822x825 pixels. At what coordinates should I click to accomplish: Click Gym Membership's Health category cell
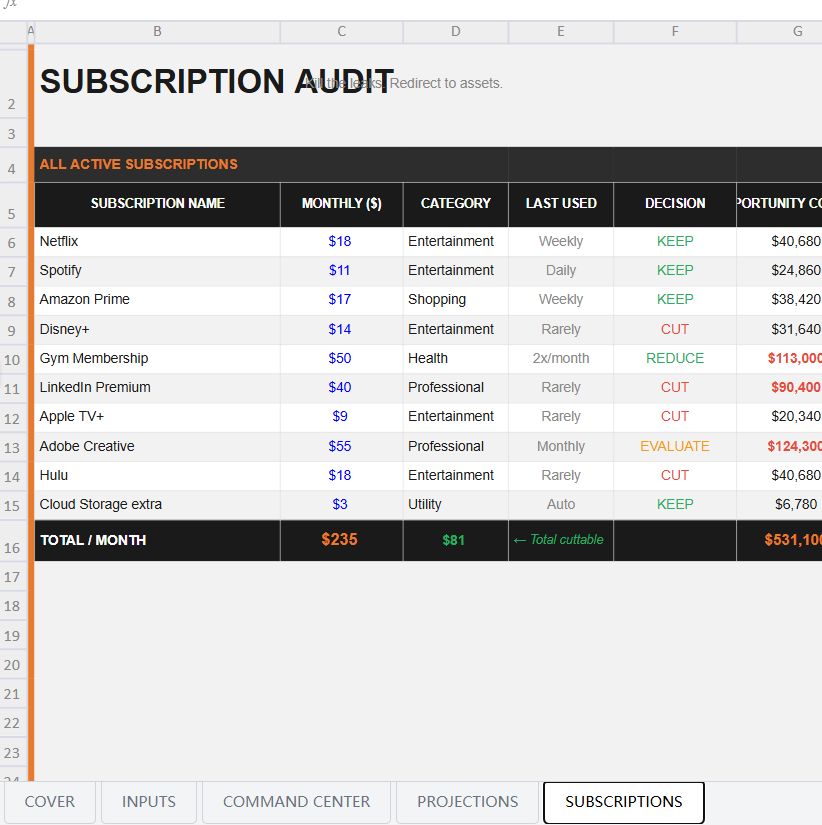coord(456,358)
